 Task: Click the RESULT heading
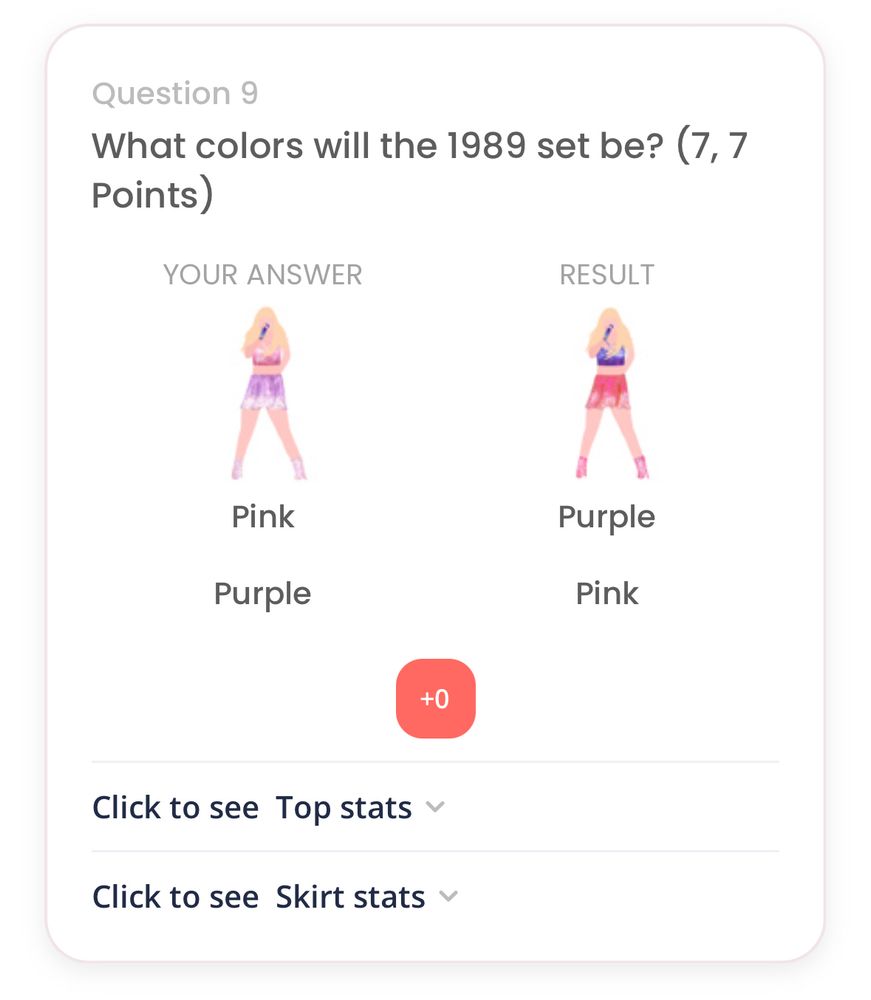607,275
